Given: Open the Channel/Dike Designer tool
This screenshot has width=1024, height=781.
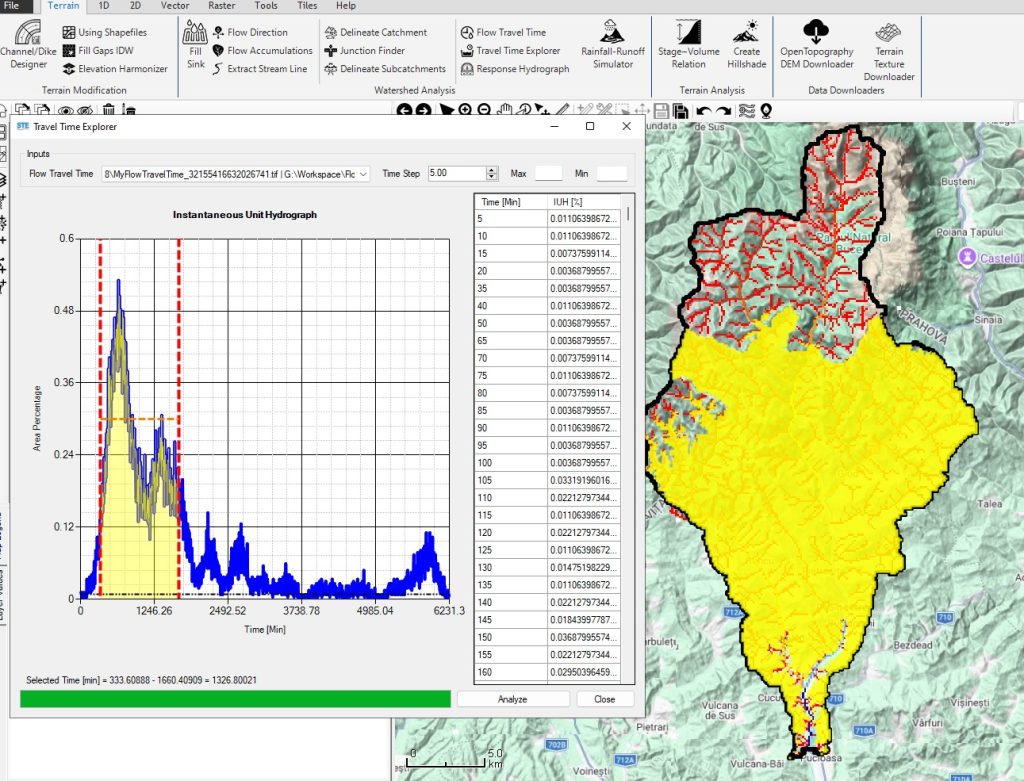Looking at the screenshot, I should pyautogui.click(x=29, y=47).
